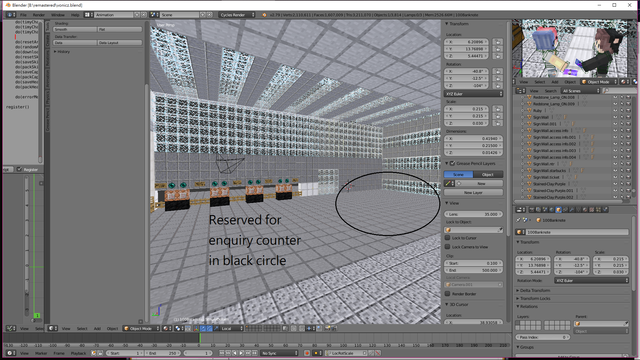Viewport: 640px width, 360px height.
Task: Open the Window menu
Action: [58, 15]
